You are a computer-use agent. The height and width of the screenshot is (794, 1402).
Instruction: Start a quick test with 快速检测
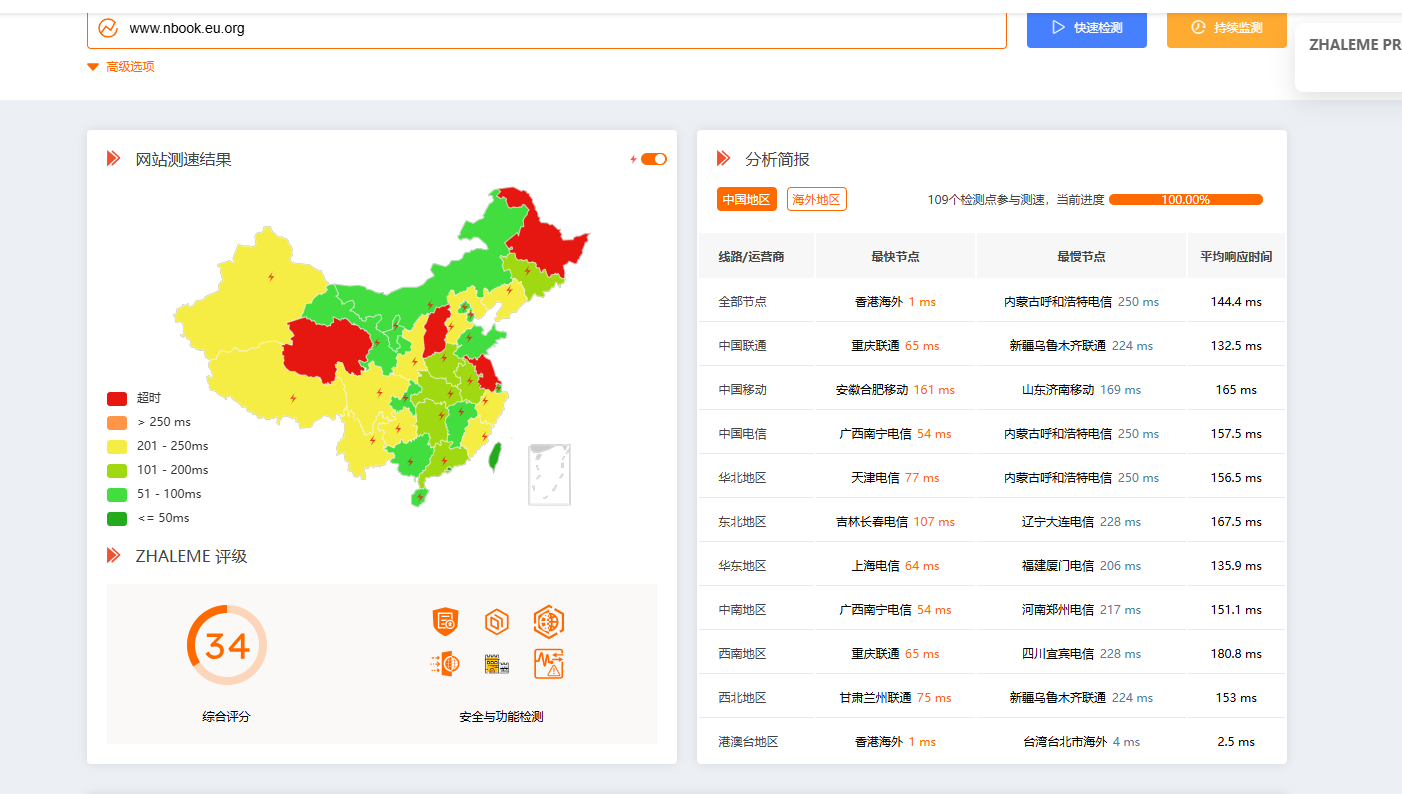coord(1087,28)
